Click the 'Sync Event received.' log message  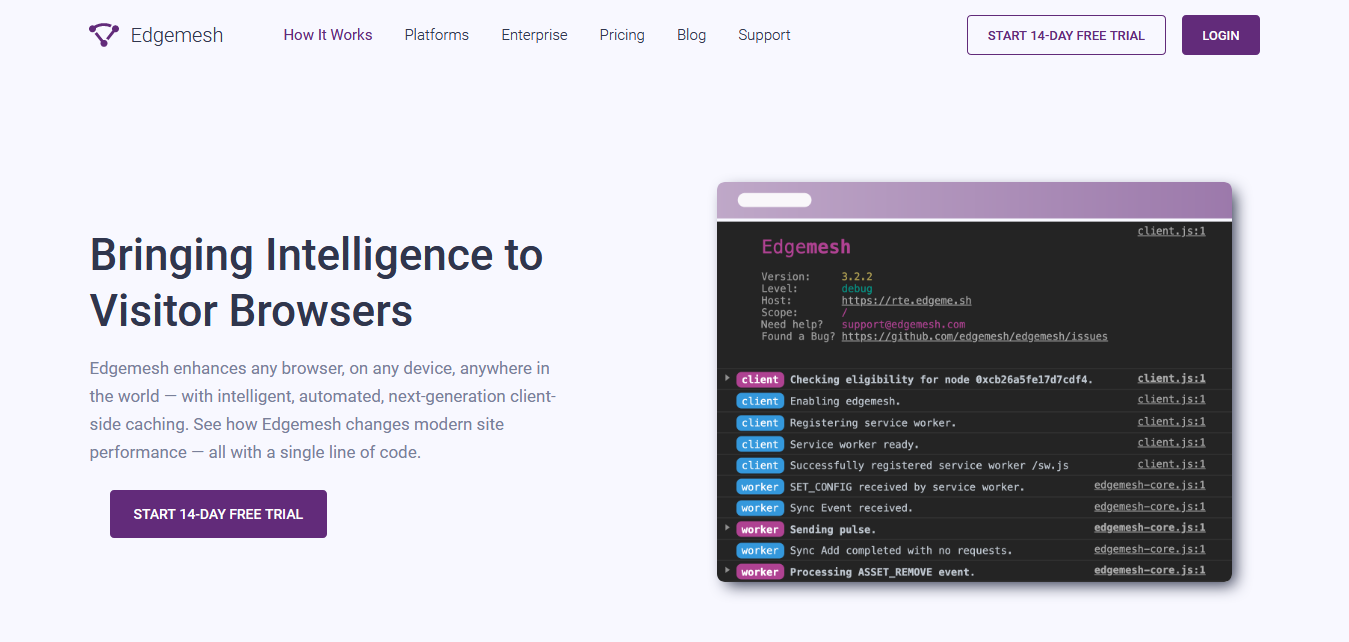pyautogui.click(x=851, y=508)
